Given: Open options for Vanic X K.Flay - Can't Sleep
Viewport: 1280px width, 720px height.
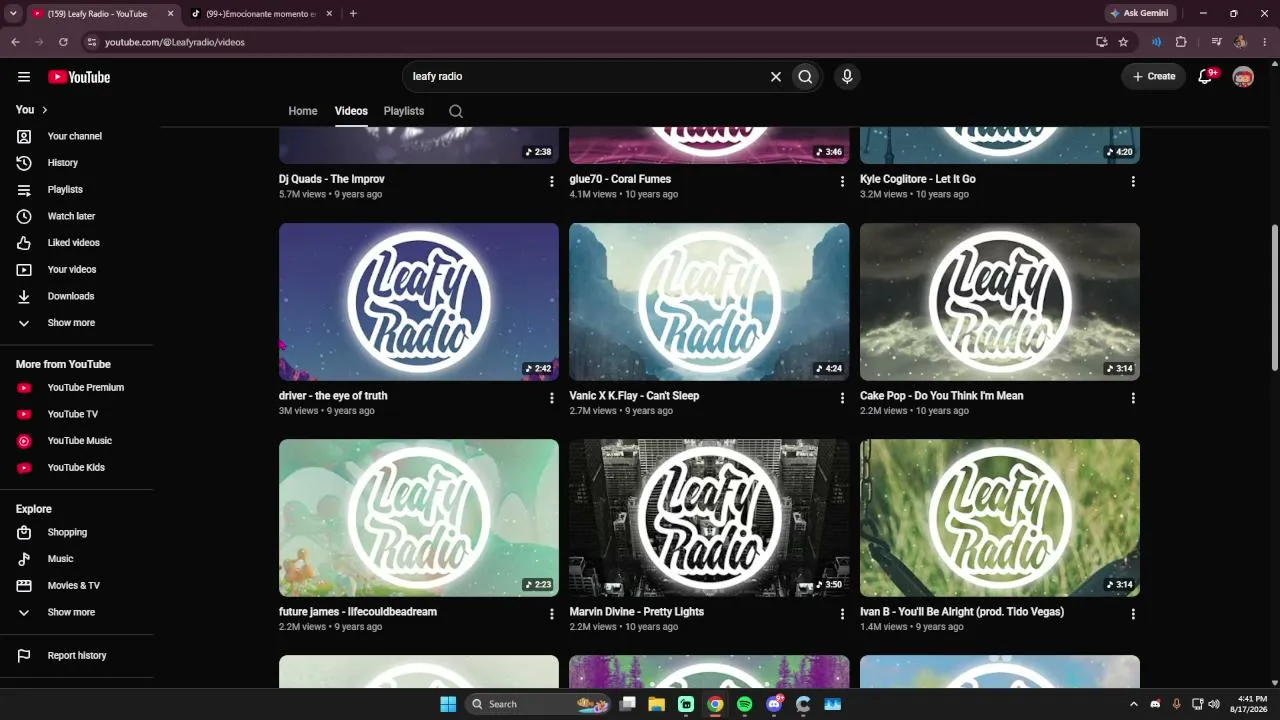Looking at the screenshot, I should tap(842, 398).
